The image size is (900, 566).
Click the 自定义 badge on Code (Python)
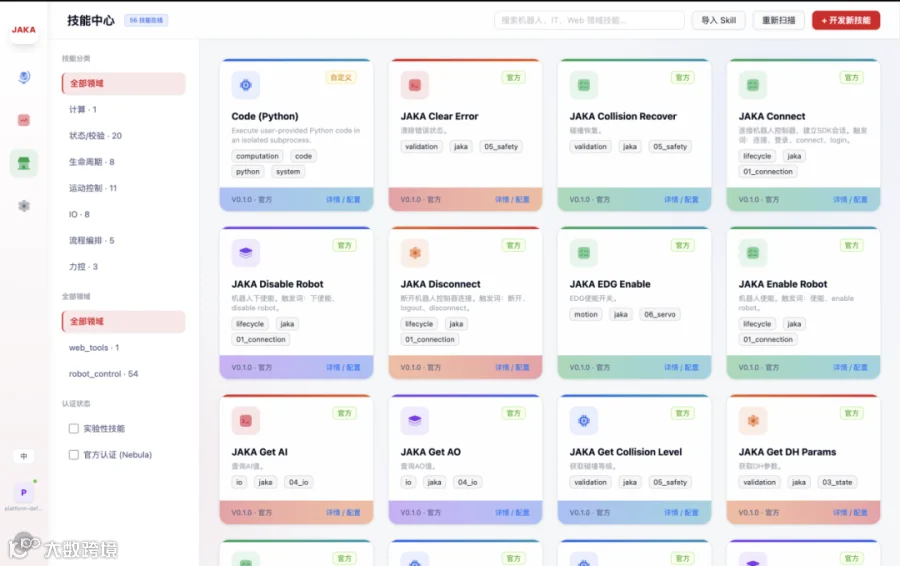point(341,77)
